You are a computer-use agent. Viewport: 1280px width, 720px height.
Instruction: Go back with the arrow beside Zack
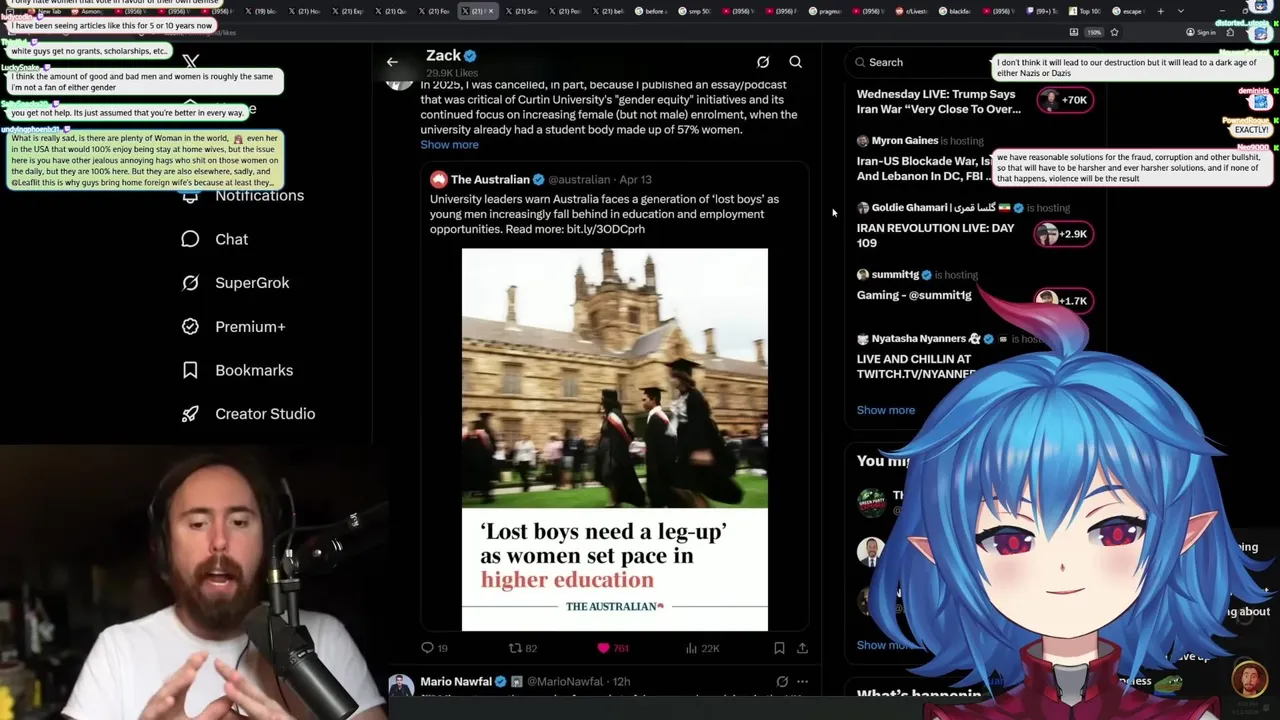click(x=392, y=62)
